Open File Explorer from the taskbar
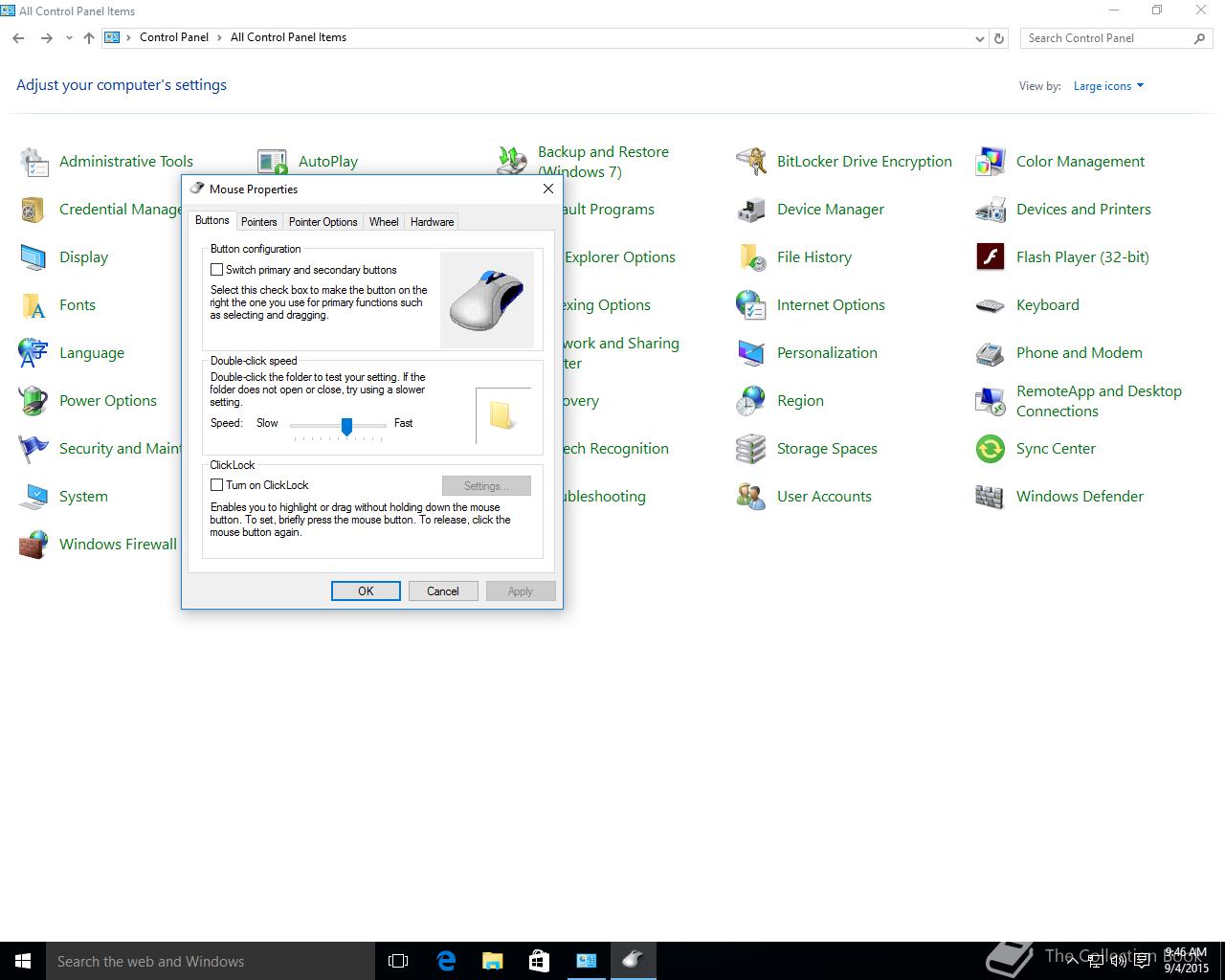Screen dimensions: 1225x980 tap(492, 961)
